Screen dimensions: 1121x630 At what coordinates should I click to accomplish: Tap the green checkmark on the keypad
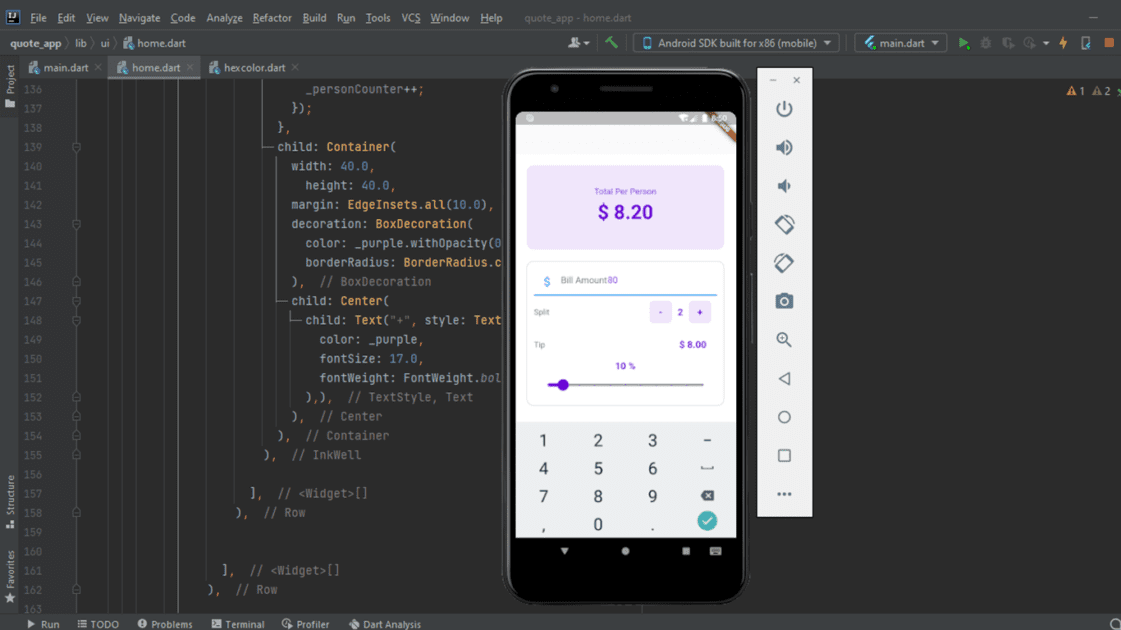[x=707, y=520]
